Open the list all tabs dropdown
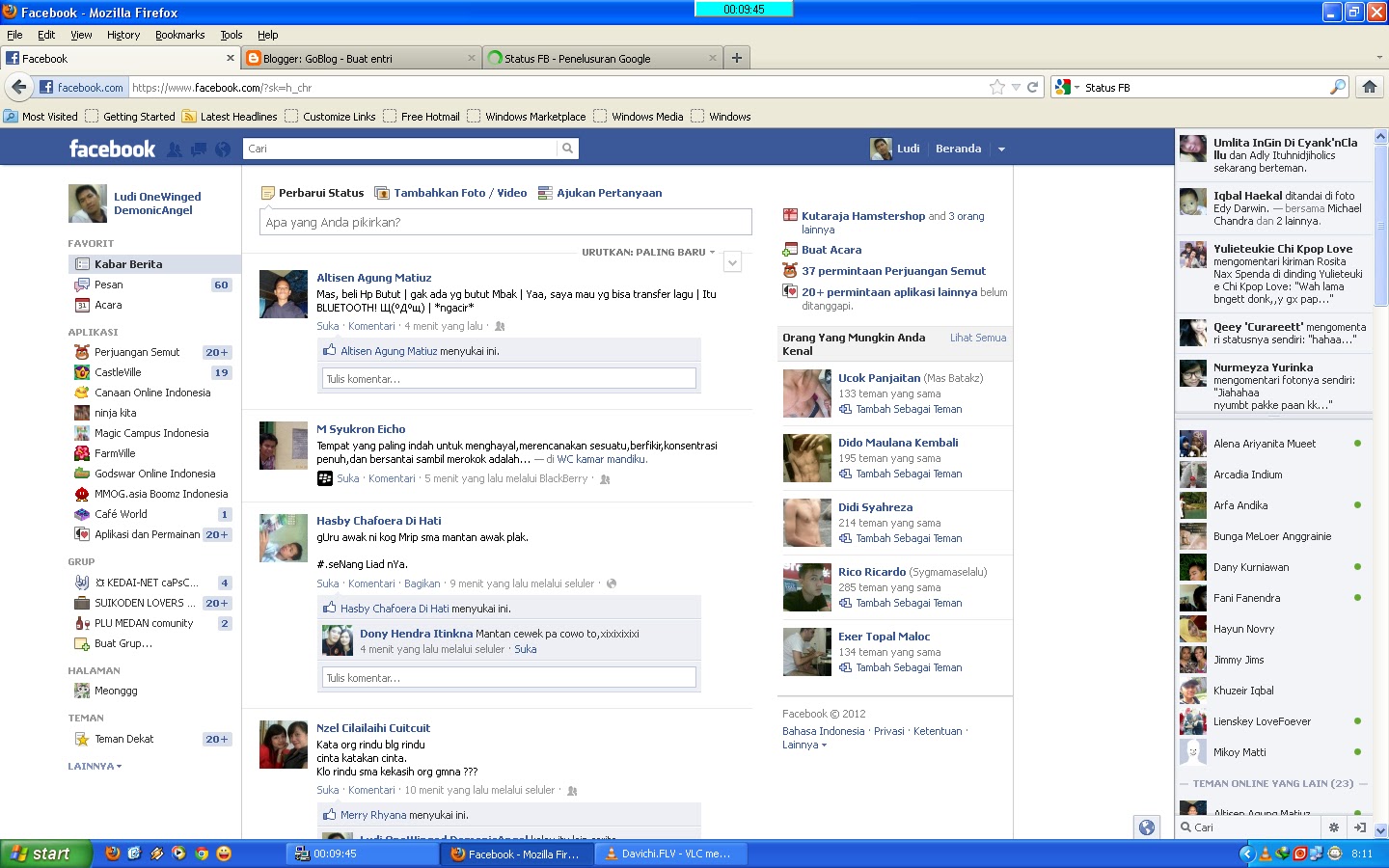Image resolution: width=1389 pixels, height=868 pixels. pos(1379,58)
